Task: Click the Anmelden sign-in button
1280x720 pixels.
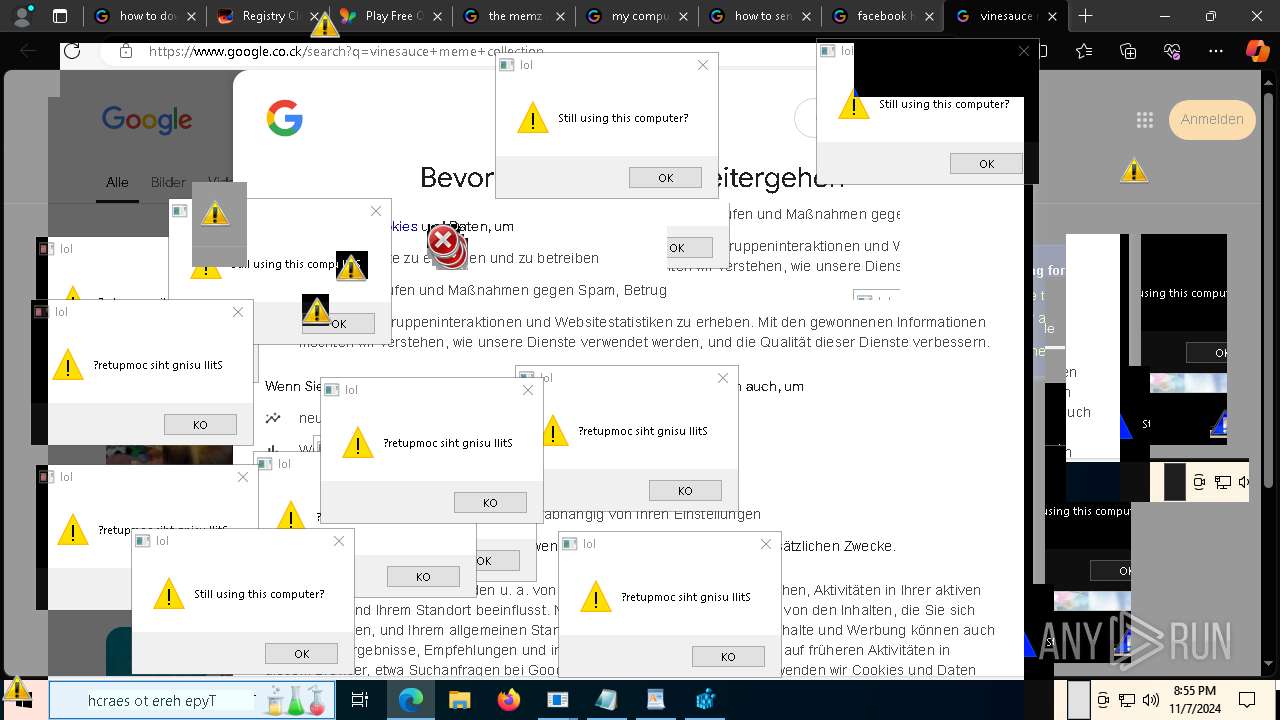Action: pos(1212,119)
